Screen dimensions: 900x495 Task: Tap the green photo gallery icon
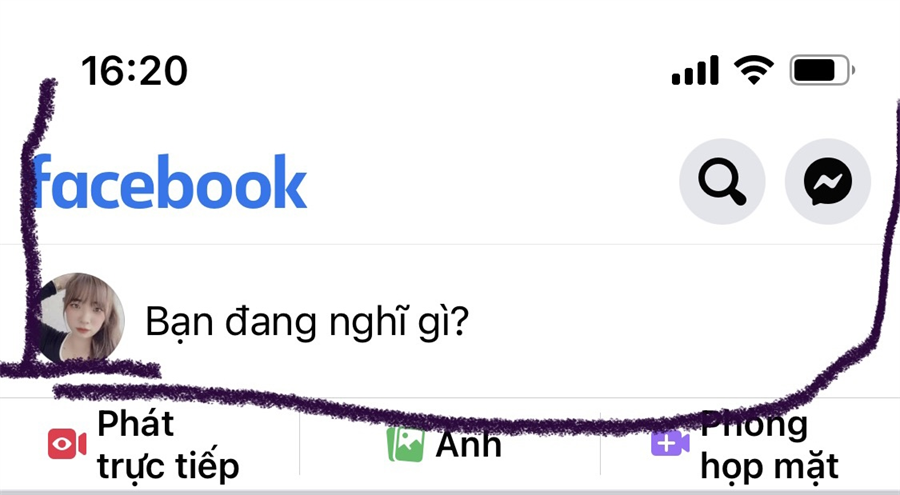point(406,444)
